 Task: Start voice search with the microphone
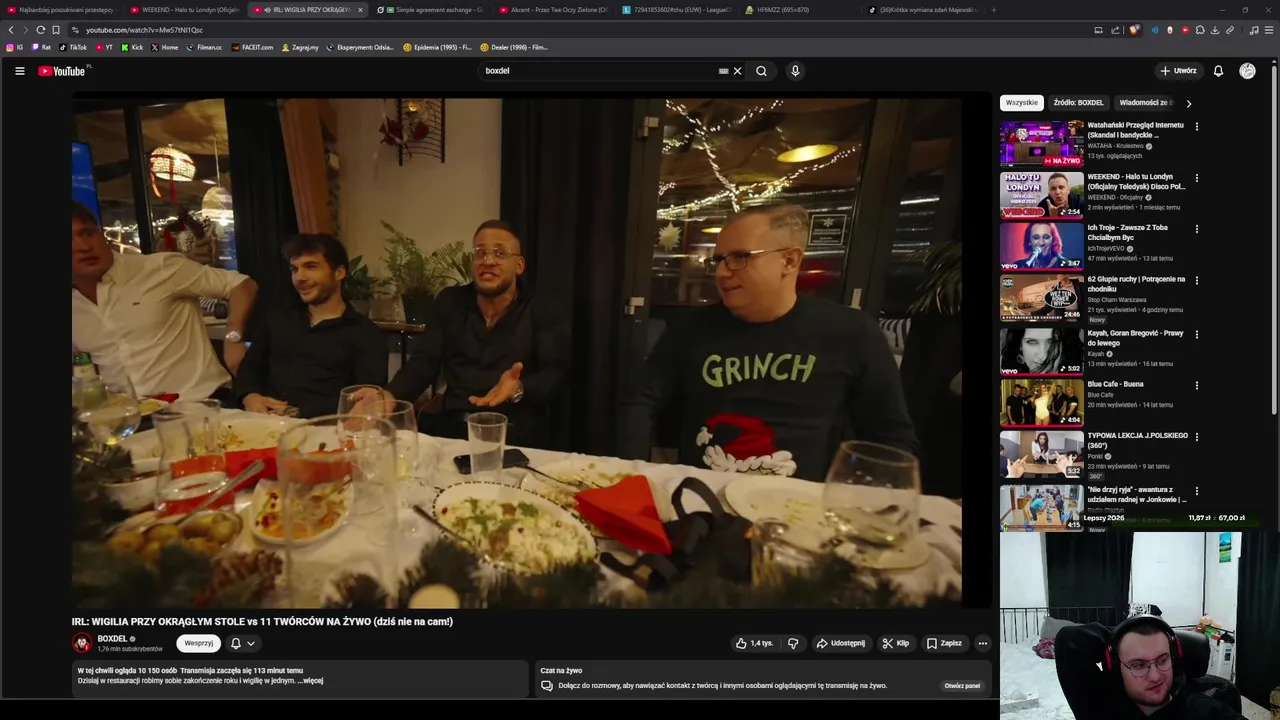coord(795,71)
